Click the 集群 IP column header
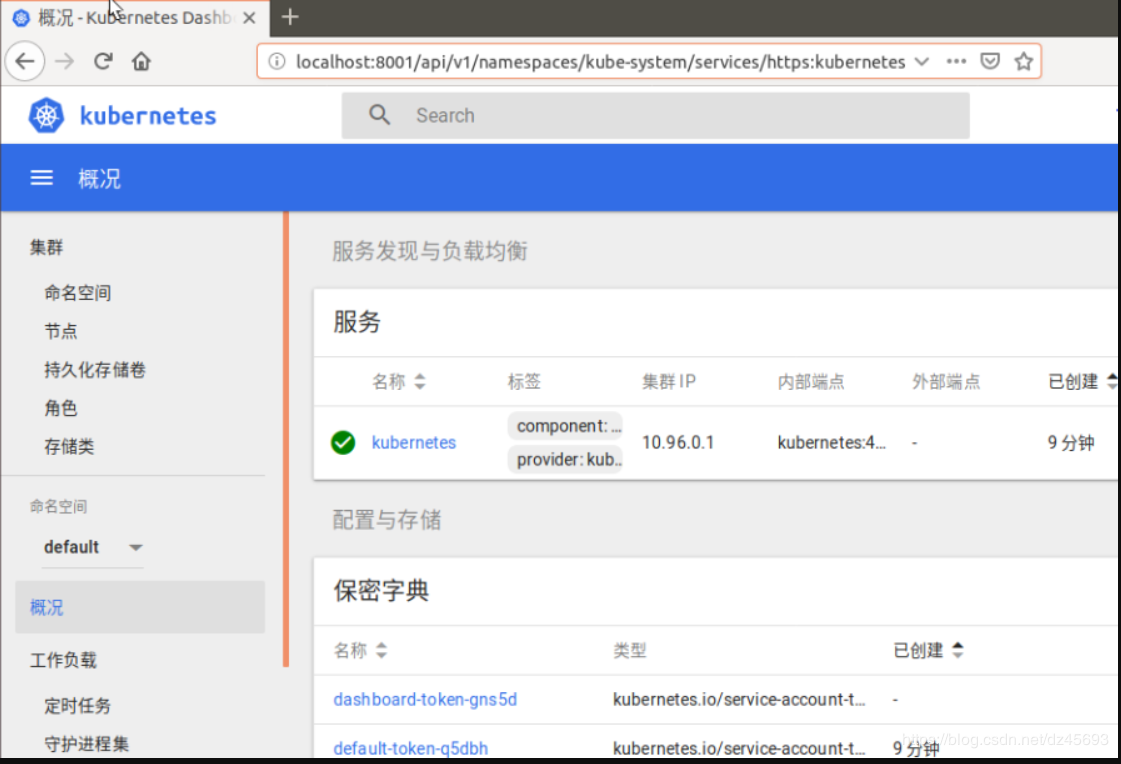Screen dimensions: 1121x764 (x=668, y=382)
